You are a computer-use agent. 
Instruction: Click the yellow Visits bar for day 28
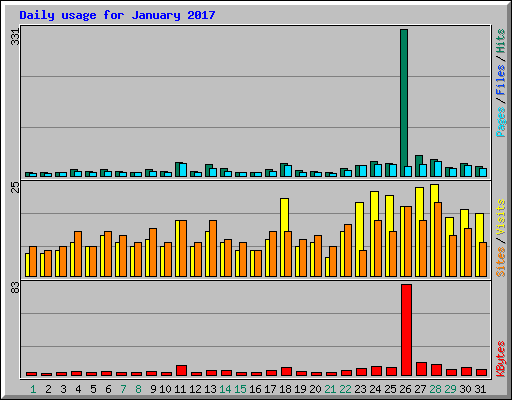tap(434, 193)
